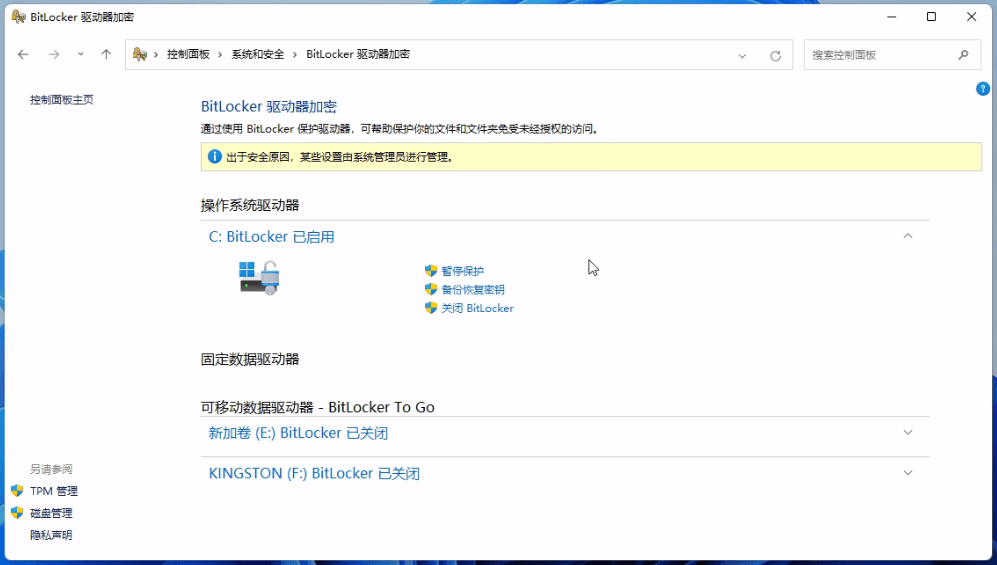
Task: Click 关闭 BitLocker link
Action: click(478, 308)
